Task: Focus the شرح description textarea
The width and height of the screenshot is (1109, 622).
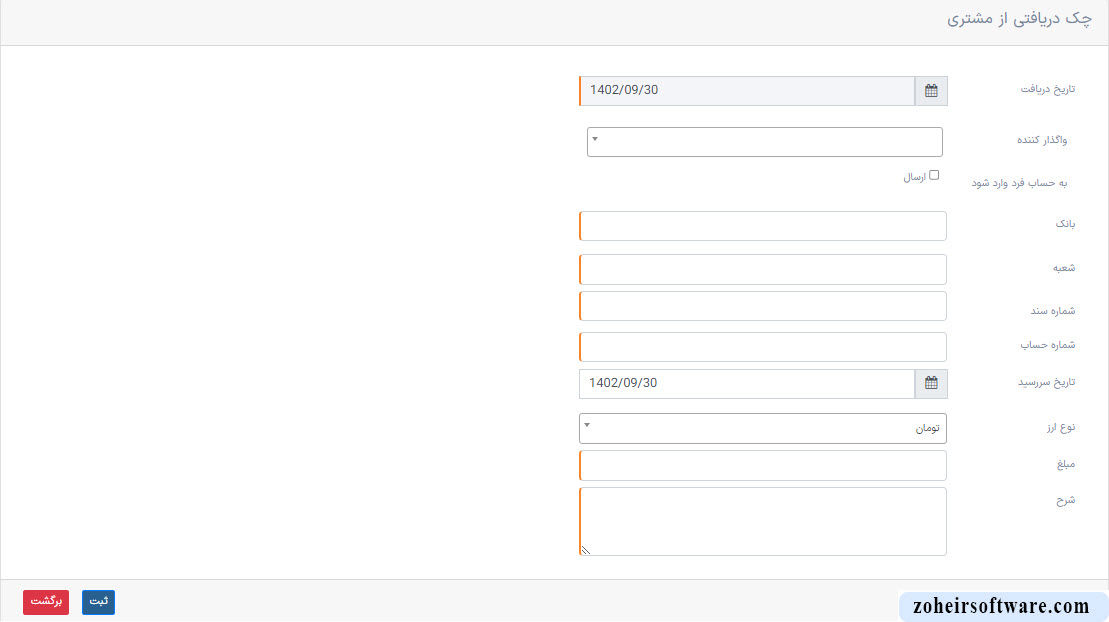Action: (x=762, y=522)
